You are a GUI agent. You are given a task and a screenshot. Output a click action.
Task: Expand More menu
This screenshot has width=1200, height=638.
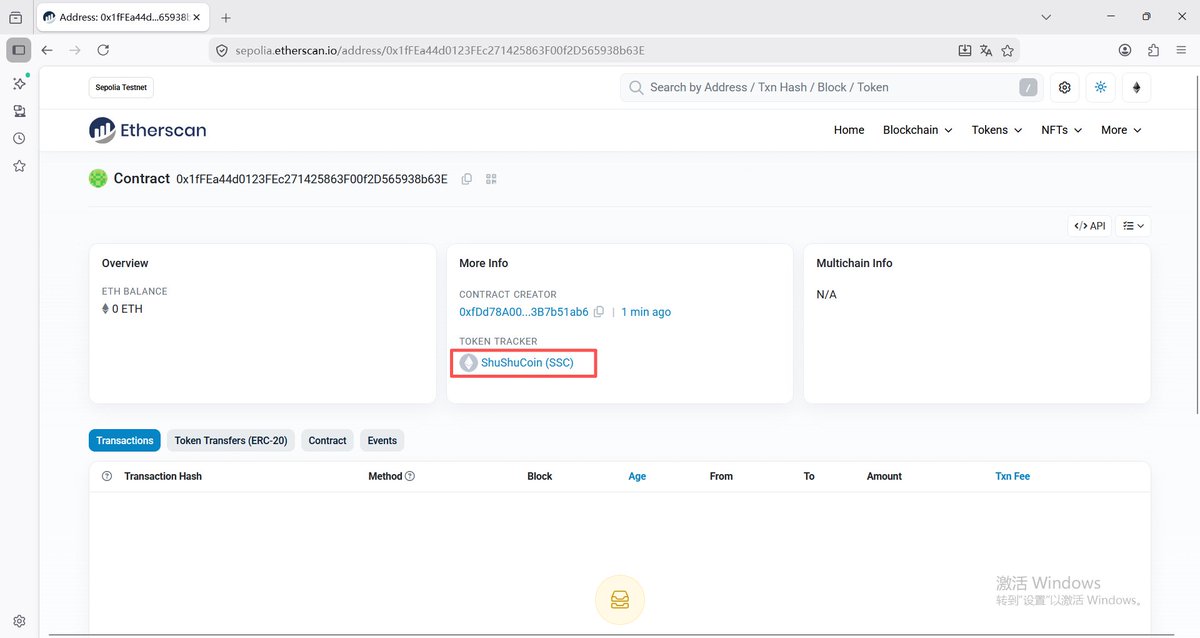[1121, 130]
